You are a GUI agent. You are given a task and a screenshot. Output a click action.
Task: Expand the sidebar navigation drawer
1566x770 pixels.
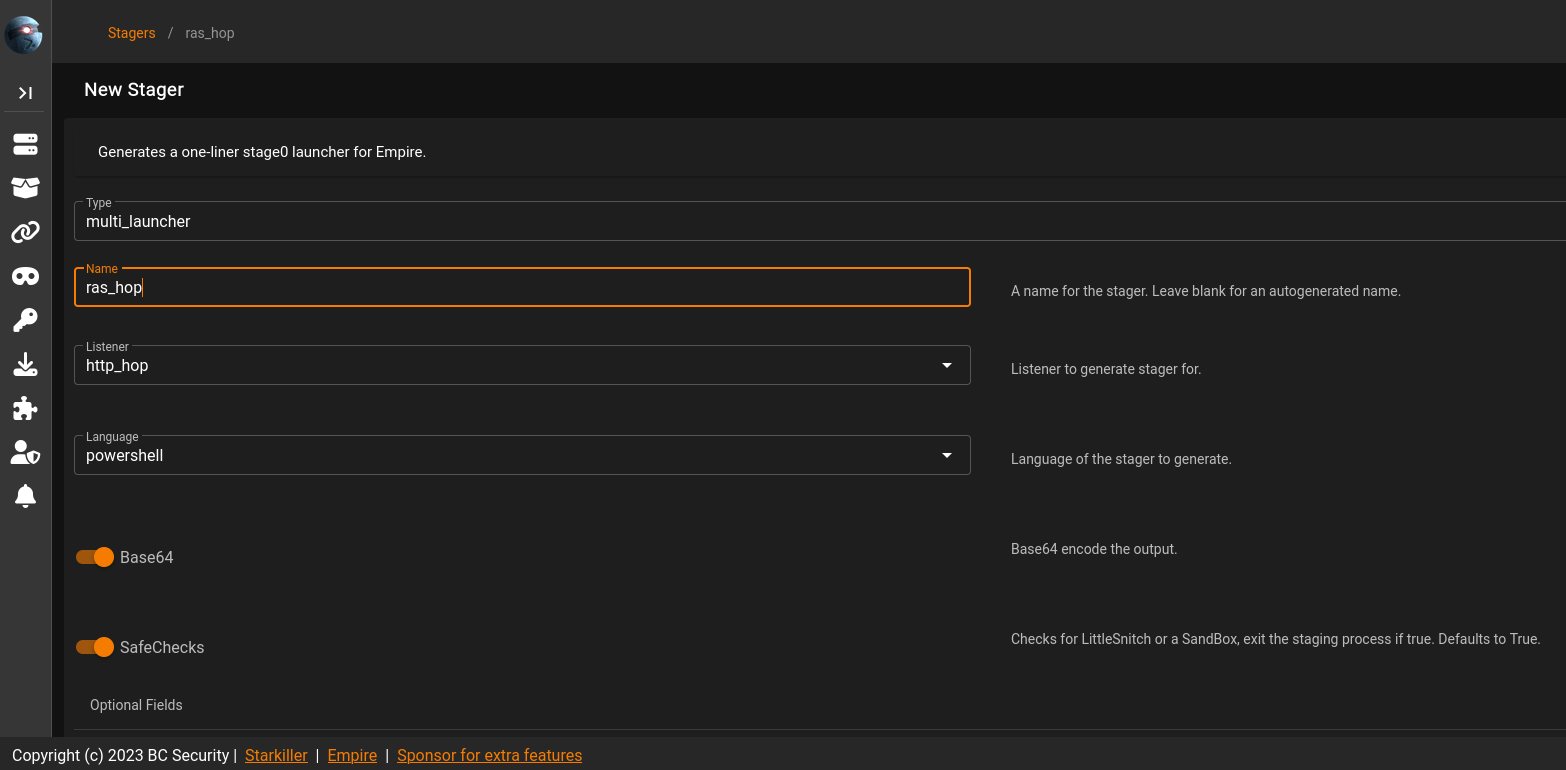click(x=25, y=93)
